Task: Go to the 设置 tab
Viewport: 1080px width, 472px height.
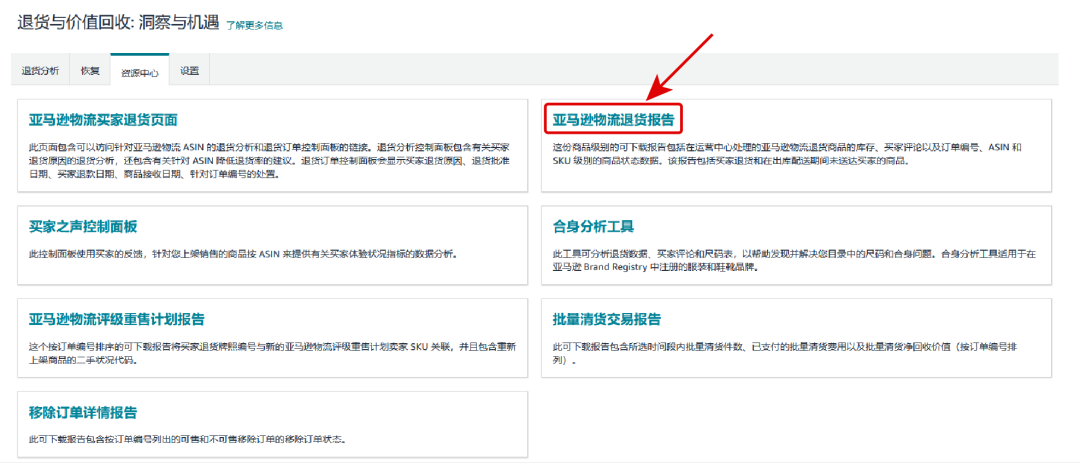Action: point(189,71)
